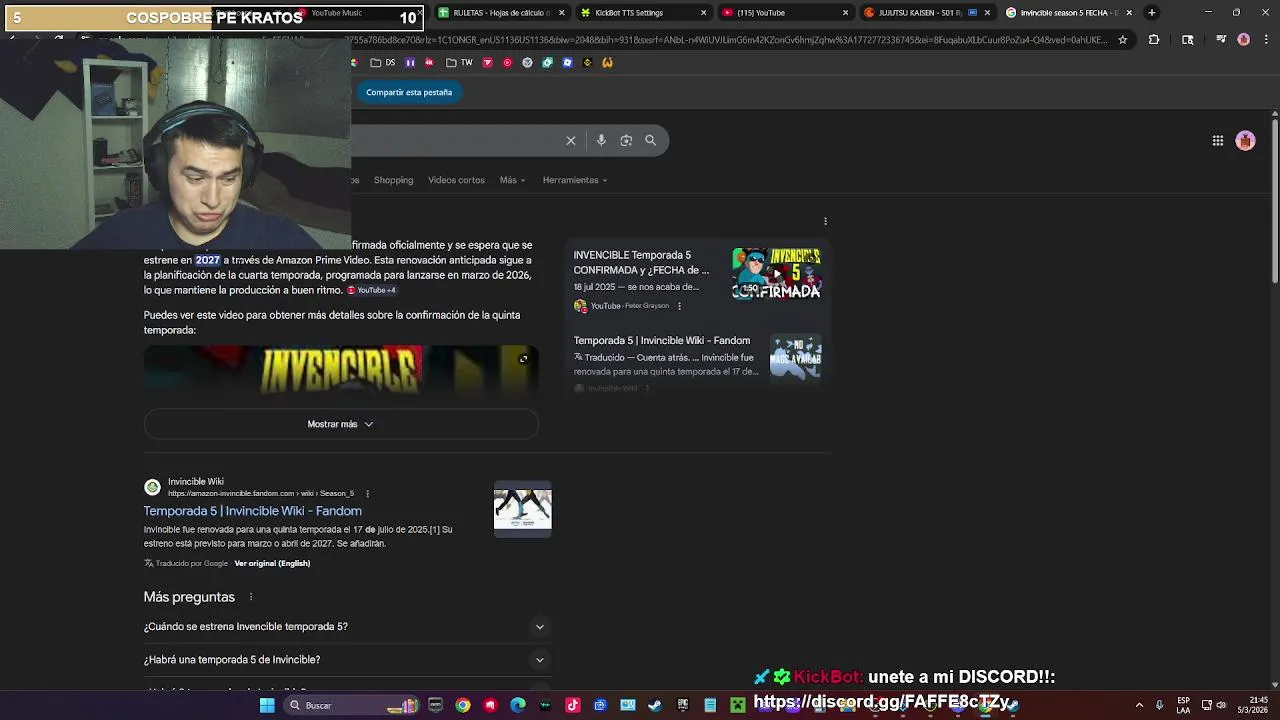The image size is (1280, 720).
Task: Expand ¿Cuándo se estrena Invencible temporada 5?
Action: (346, 627)
